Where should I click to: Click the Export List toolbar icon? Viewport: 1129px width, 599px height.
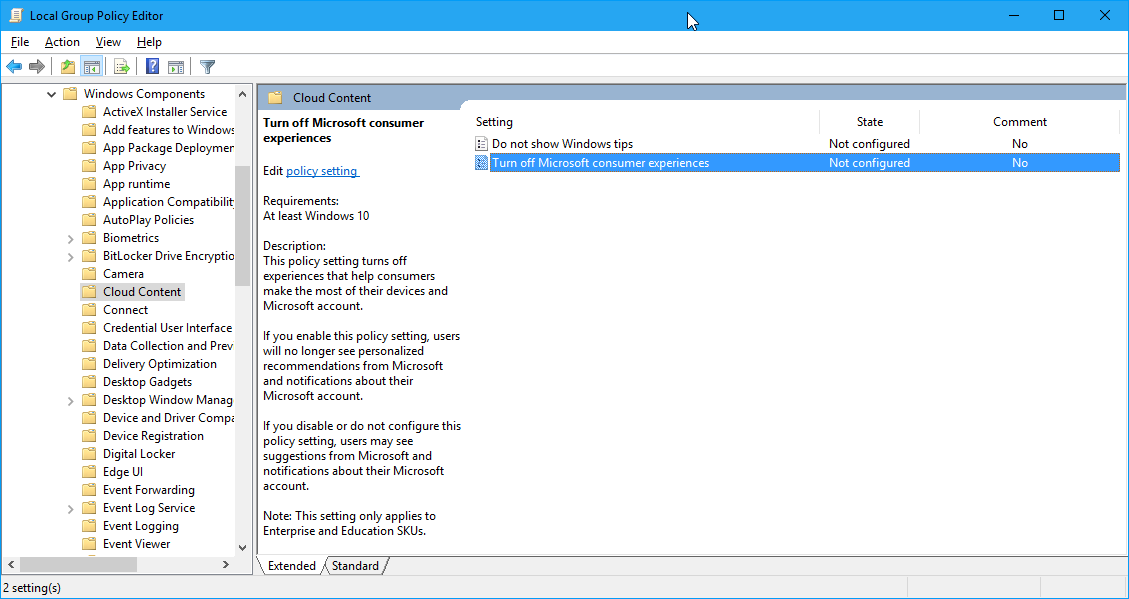[122, 67]
